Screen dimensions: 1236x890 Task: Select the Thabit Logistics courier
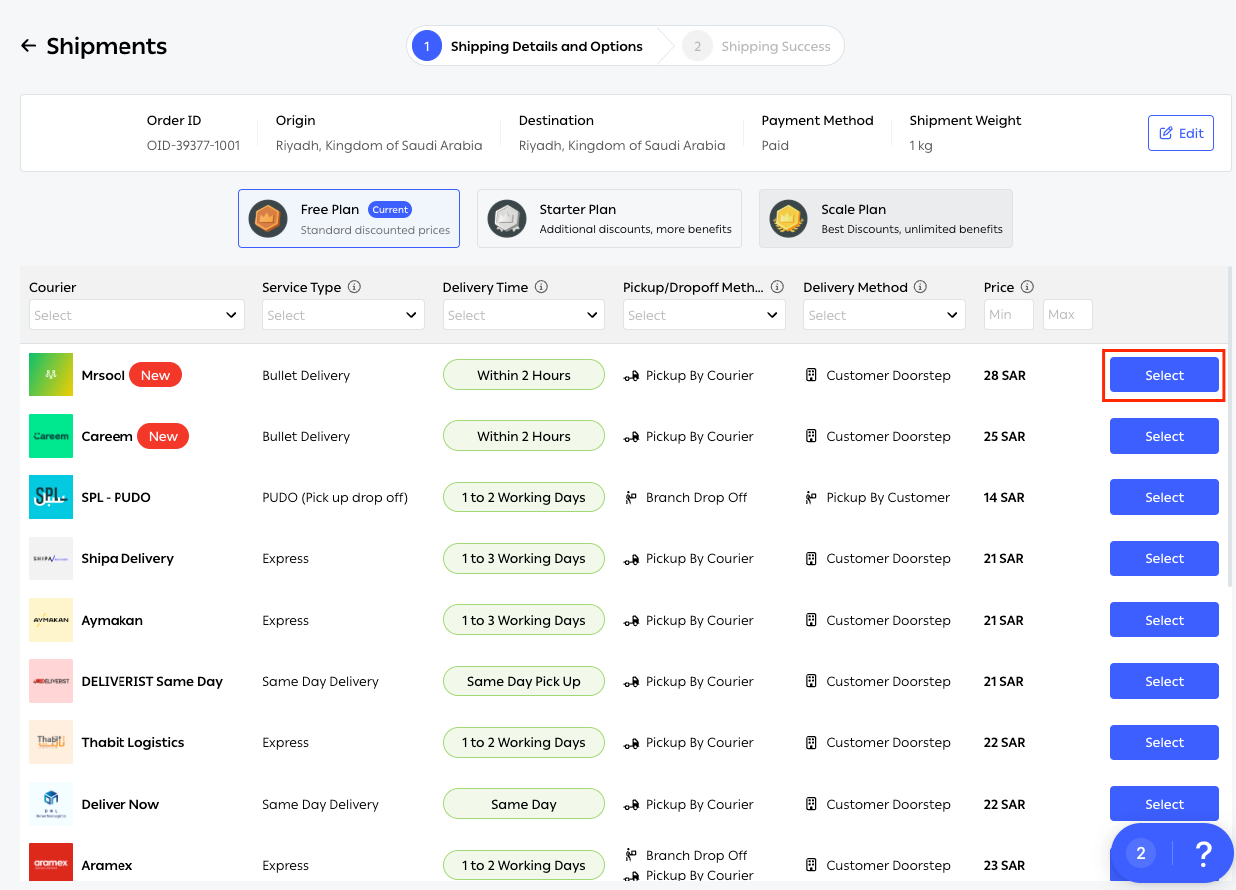pos(1164,742)
